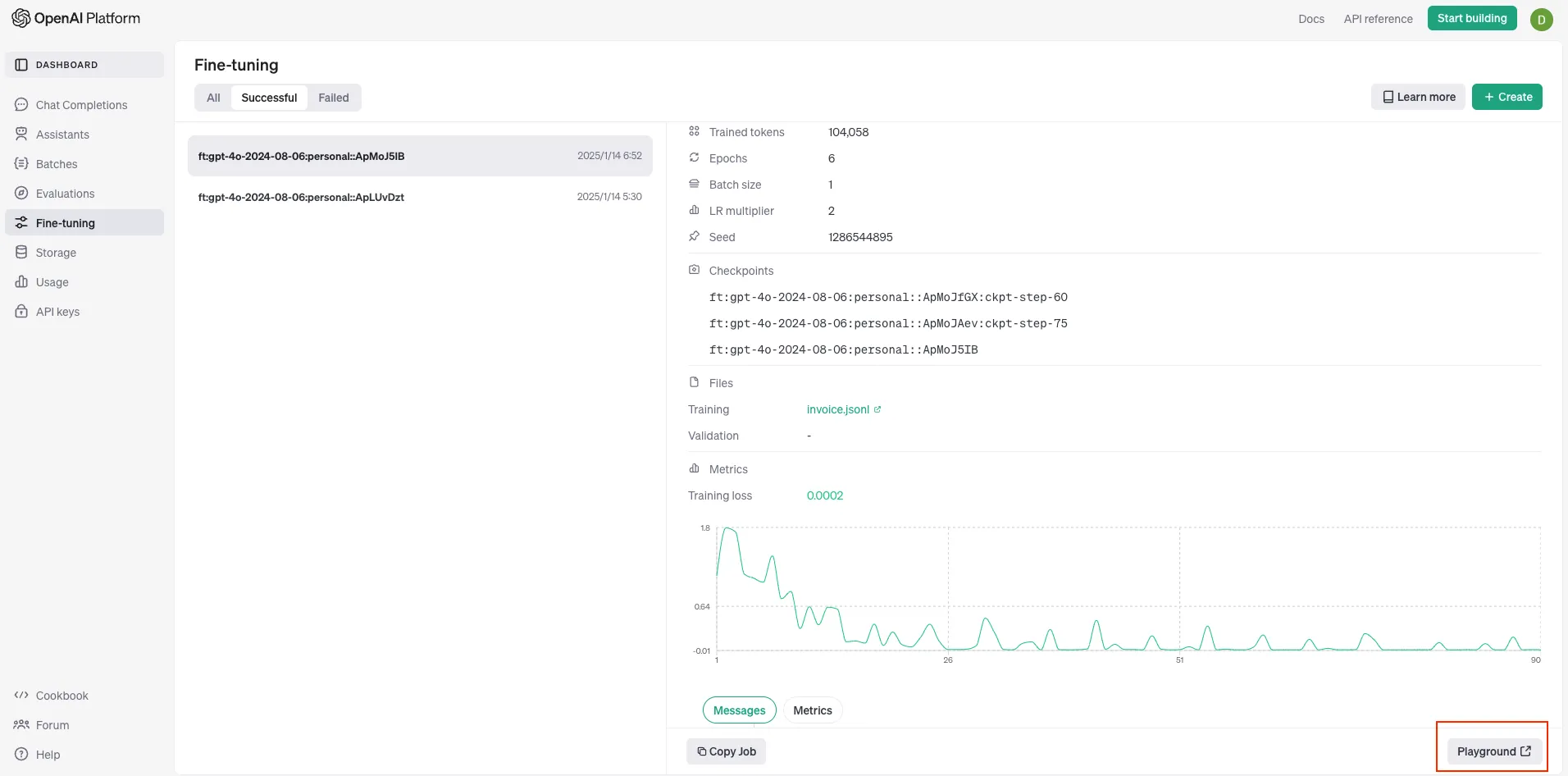The height and width of the screenshot is (776, 1568).
Task: Switch to the All jobs tab
Action: [213, 98]
